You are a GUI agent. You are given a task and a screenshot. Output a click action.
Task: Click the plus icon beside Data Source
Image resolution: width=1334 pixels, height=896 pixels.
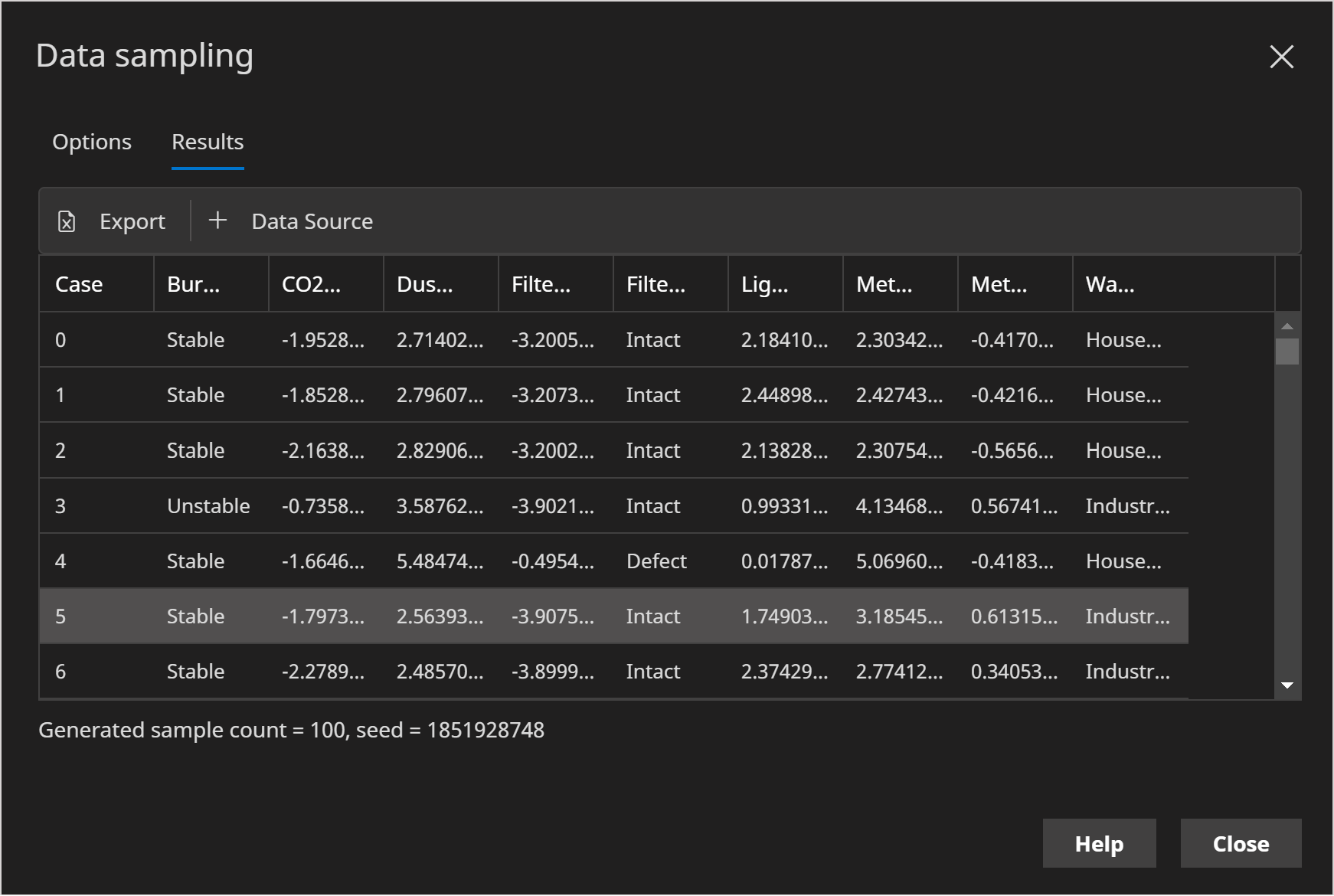[x=218, y=221]
